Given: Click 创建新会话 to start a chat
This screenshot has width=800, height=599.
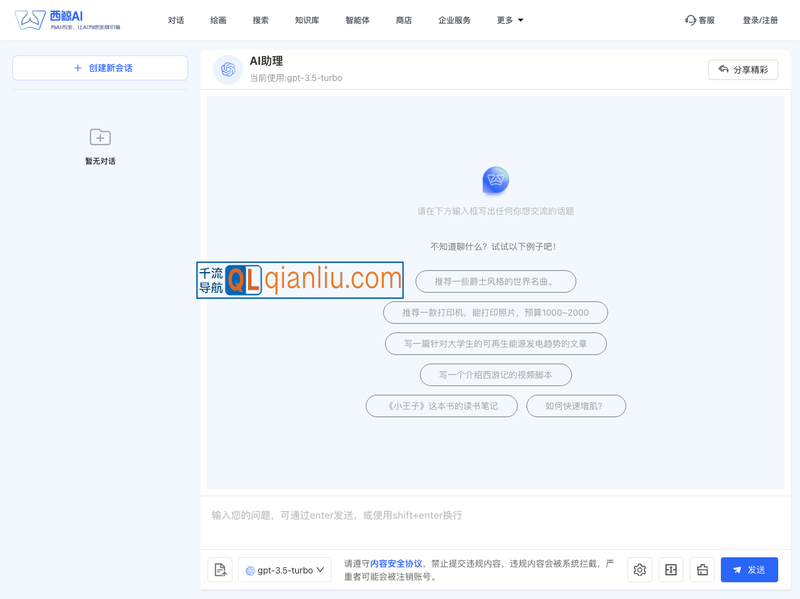Looking at the screenshot, I should (x=100, y=68).
